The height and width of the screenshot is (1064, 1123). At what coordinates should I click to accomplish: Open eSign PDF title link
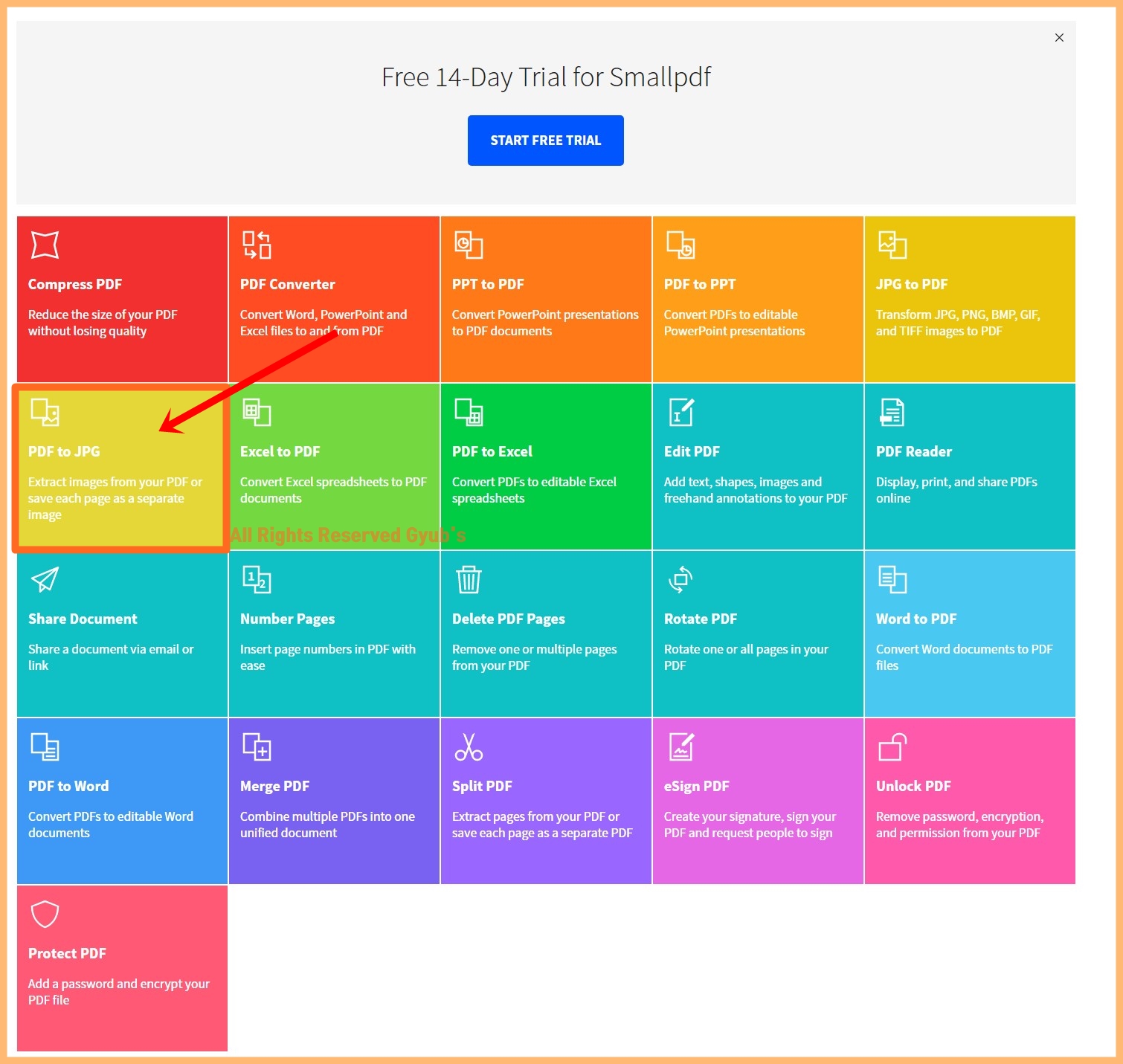(696, 787)
